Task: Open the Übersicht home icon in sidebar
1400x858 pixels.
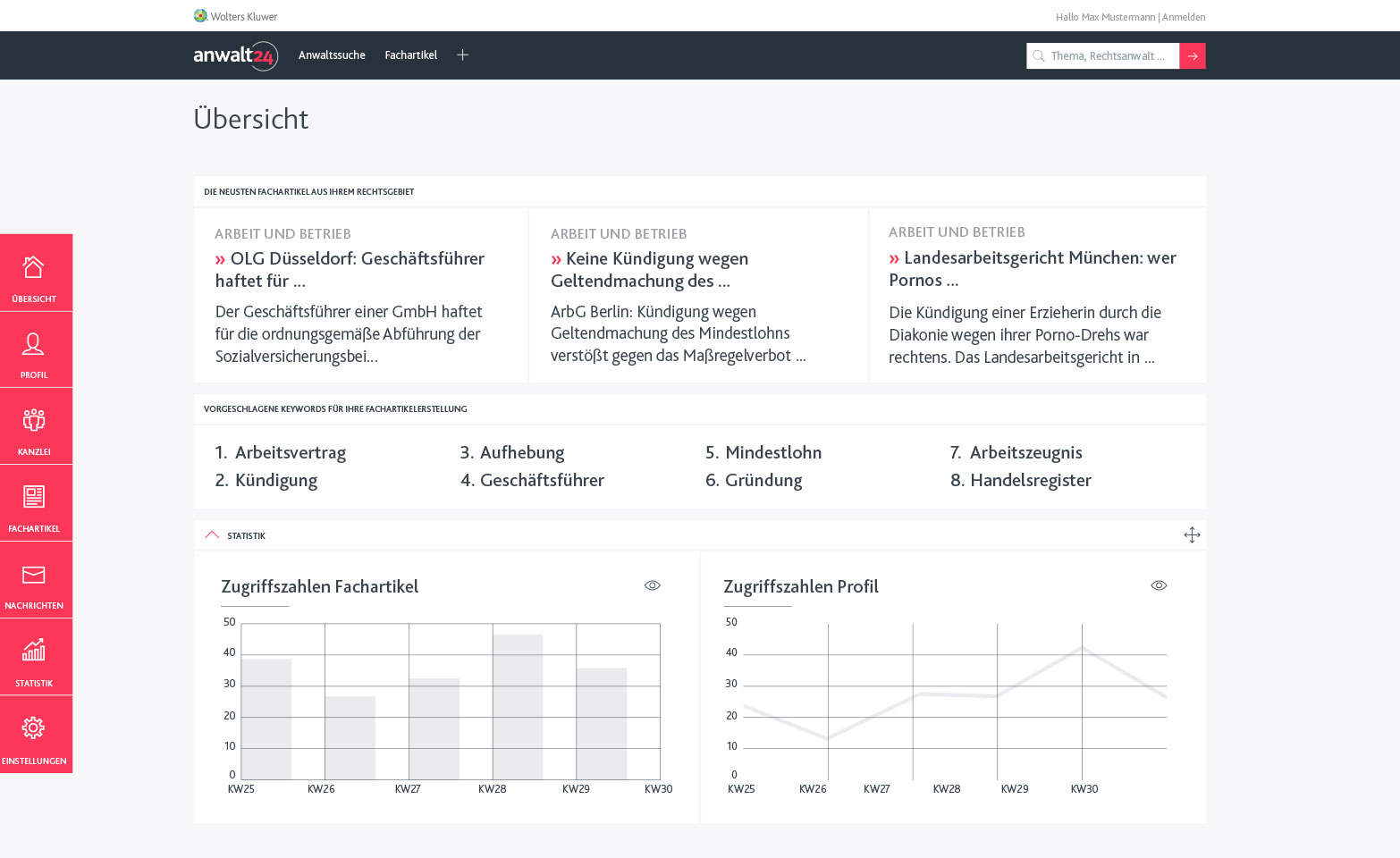Action: pos(34,268)
